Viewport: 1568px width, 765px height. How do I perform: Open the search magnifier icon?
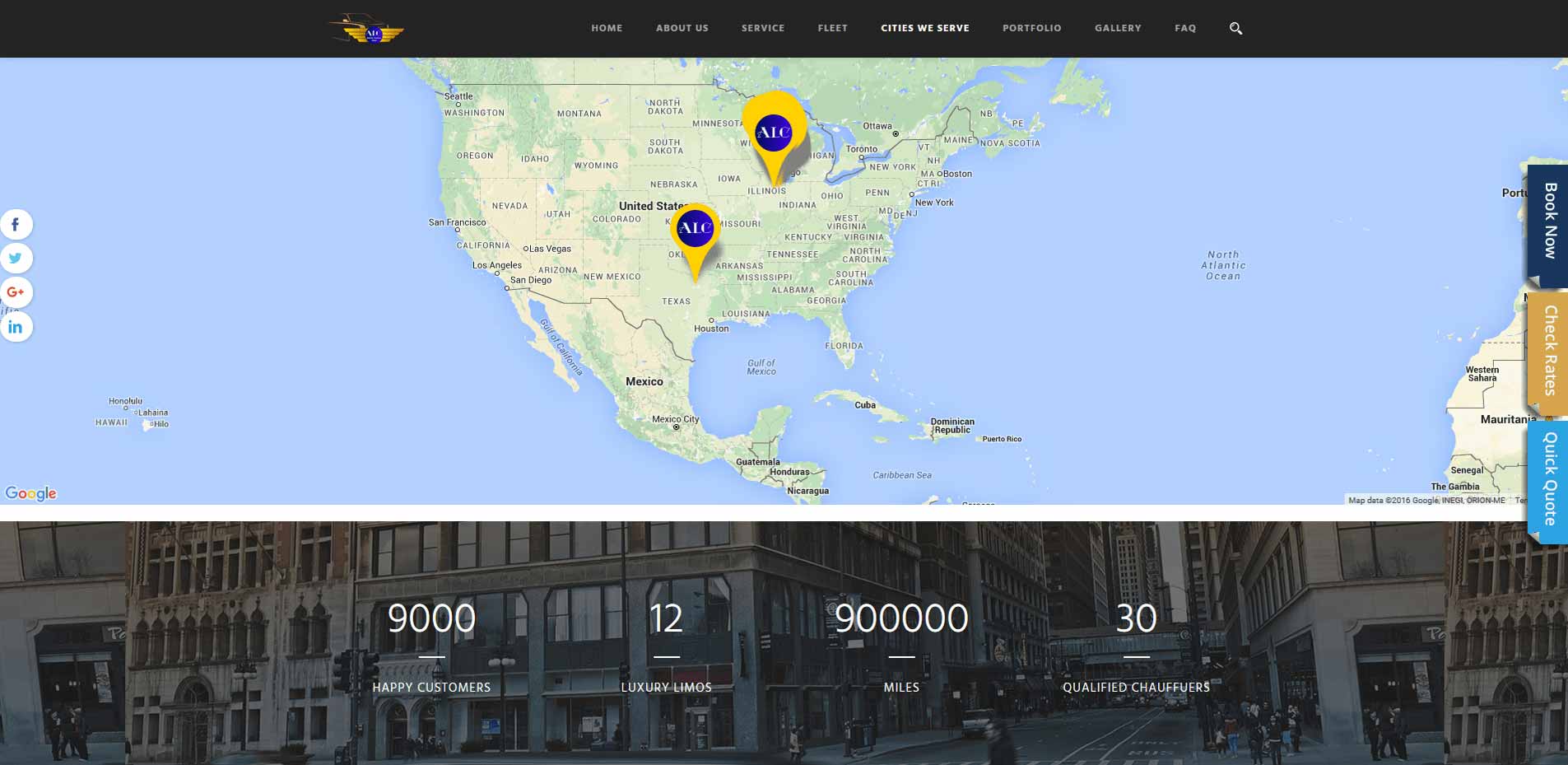point(1235,28)
